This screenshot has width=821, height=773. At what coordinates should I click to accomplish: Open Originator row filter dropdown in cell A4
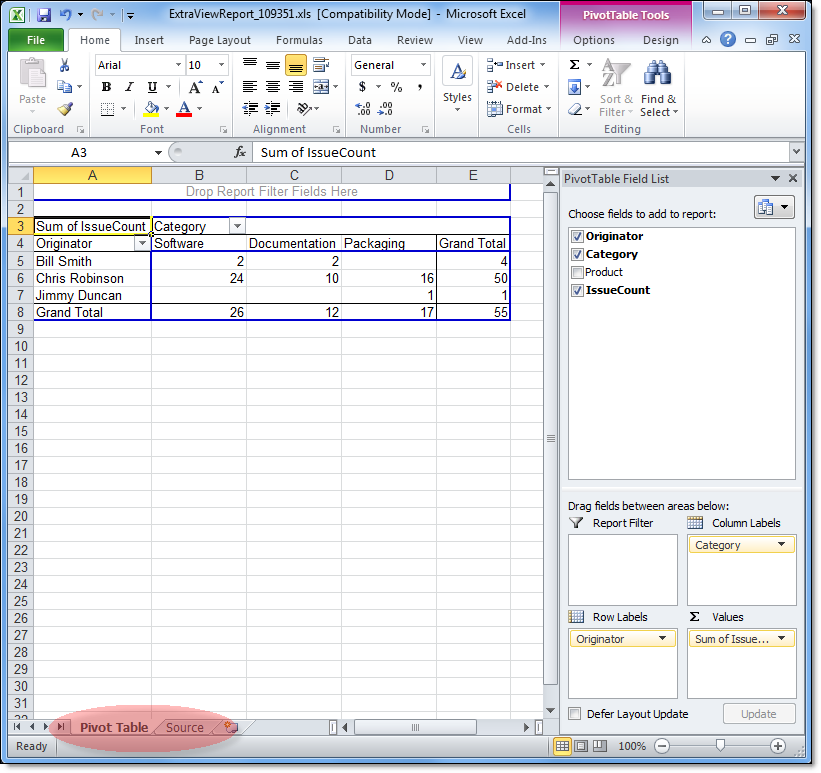tap(142, 244)
